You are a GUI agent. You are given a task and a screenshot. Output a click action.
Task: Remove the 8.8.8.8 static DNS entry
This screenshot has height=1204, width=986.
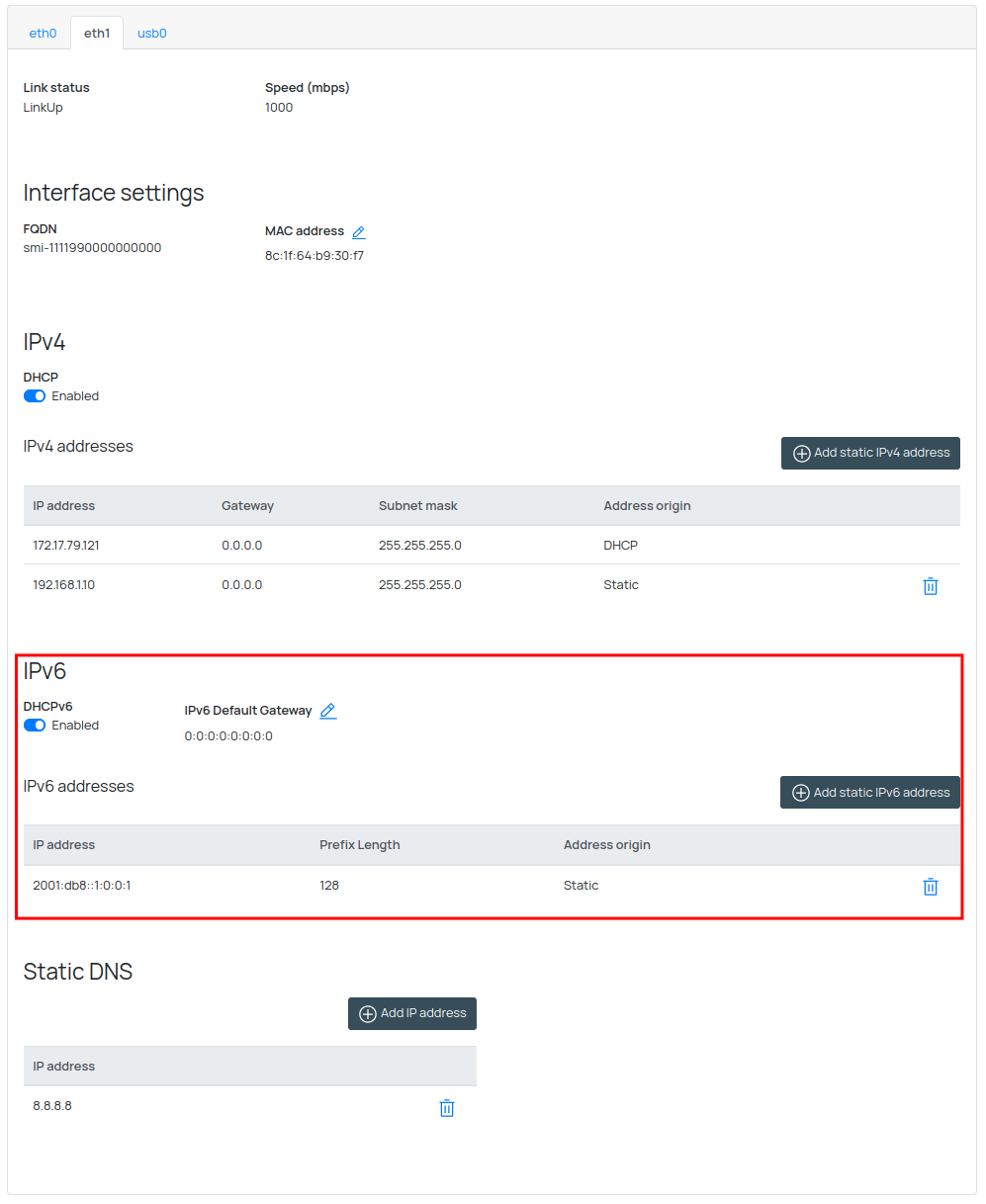tap(446, 1108)
